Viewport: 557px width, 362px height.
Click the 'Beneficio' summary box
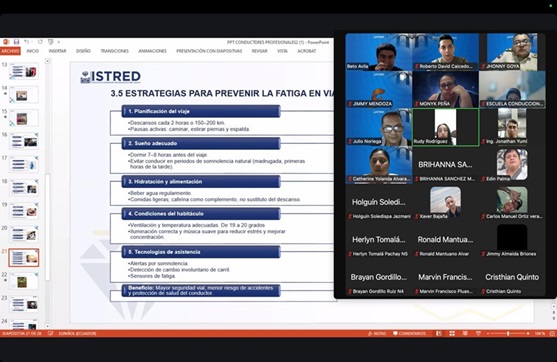[201, 290]
